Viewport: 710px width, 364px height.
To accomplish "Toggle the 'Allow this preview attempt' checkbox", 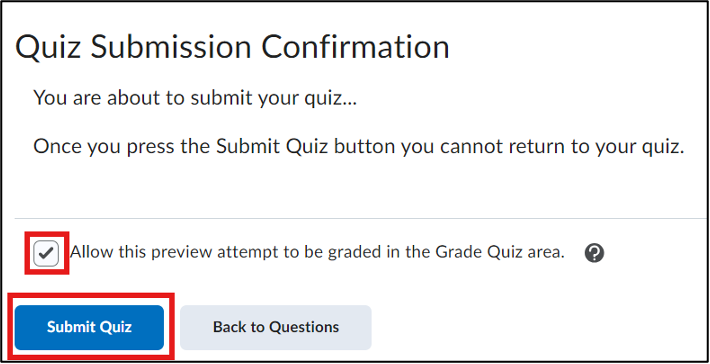I will pos(46,254).
